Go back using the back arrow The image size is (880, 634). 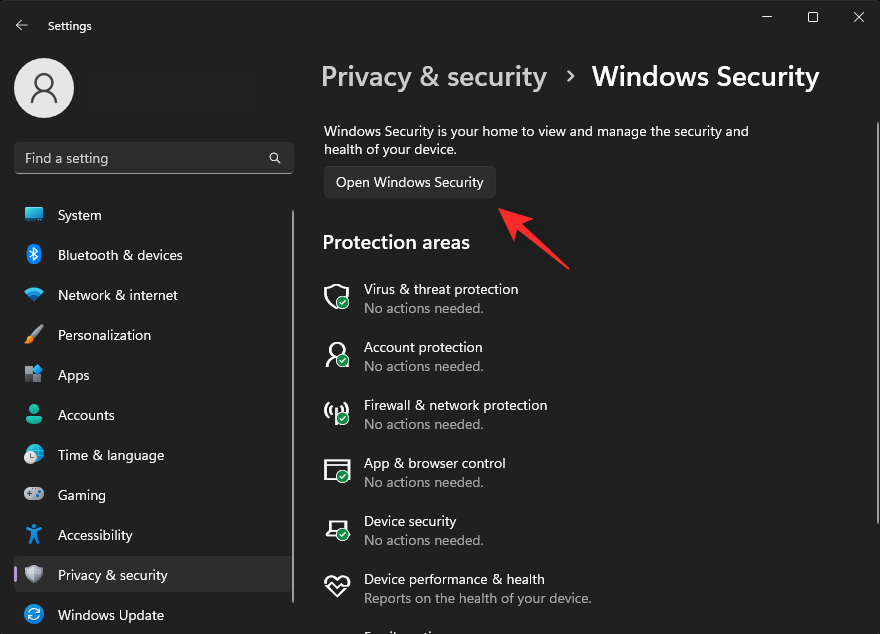pyautogui.click(x=22, y=26)
